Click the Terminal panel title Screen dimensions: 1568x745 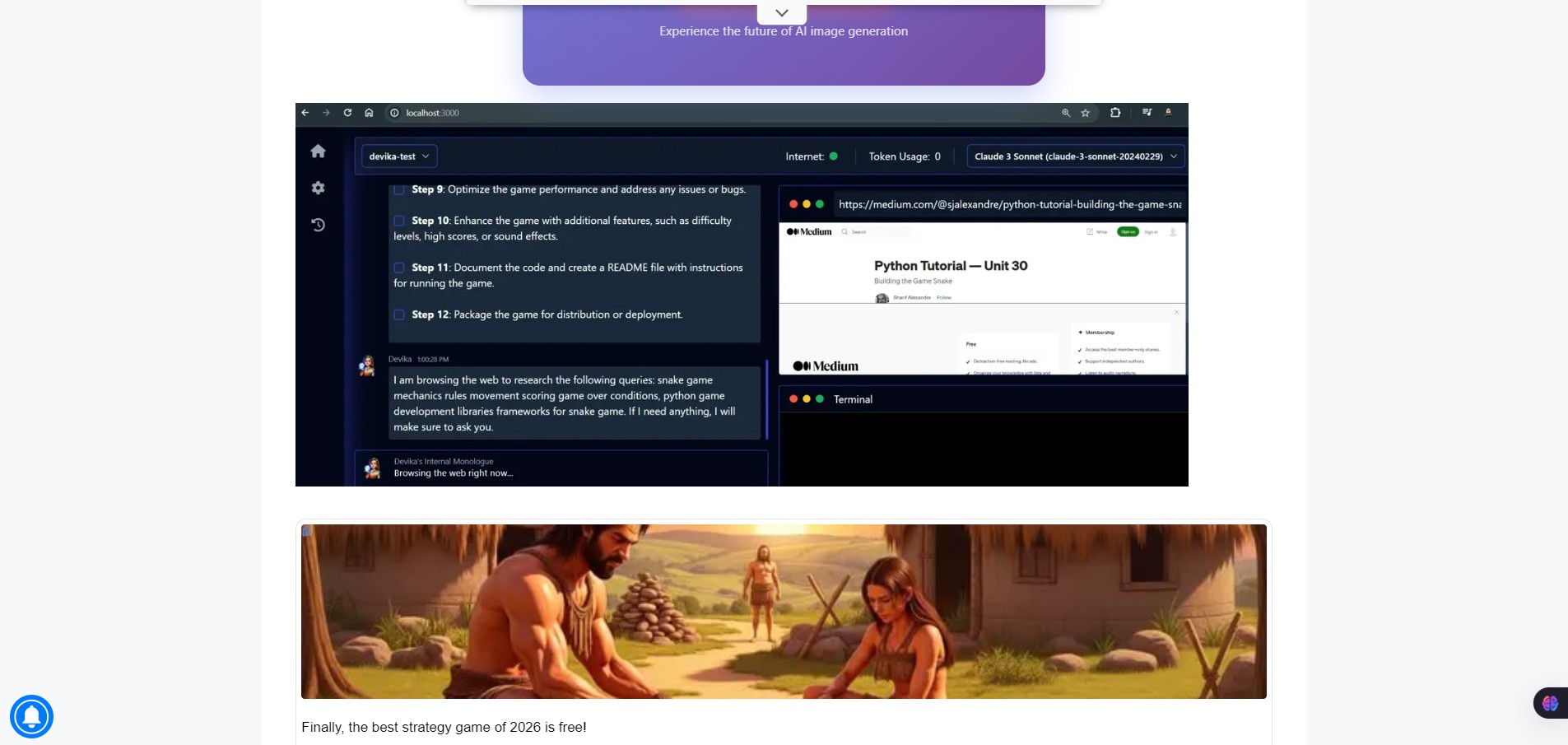pyautogui.click(x=853, y=399)
